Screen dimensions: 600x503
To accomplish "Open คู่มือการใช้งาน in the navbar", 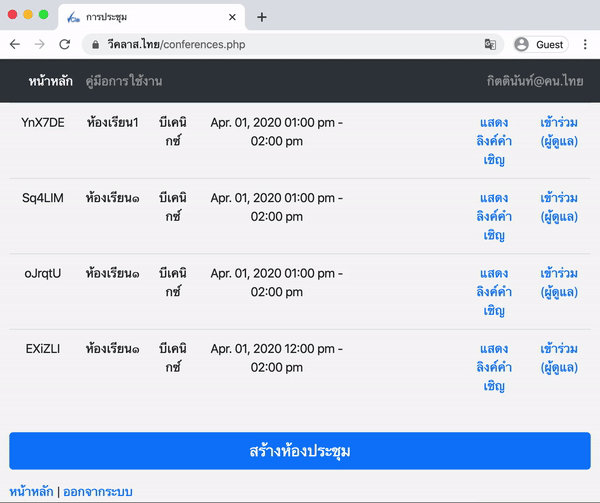I will [124, 81].
